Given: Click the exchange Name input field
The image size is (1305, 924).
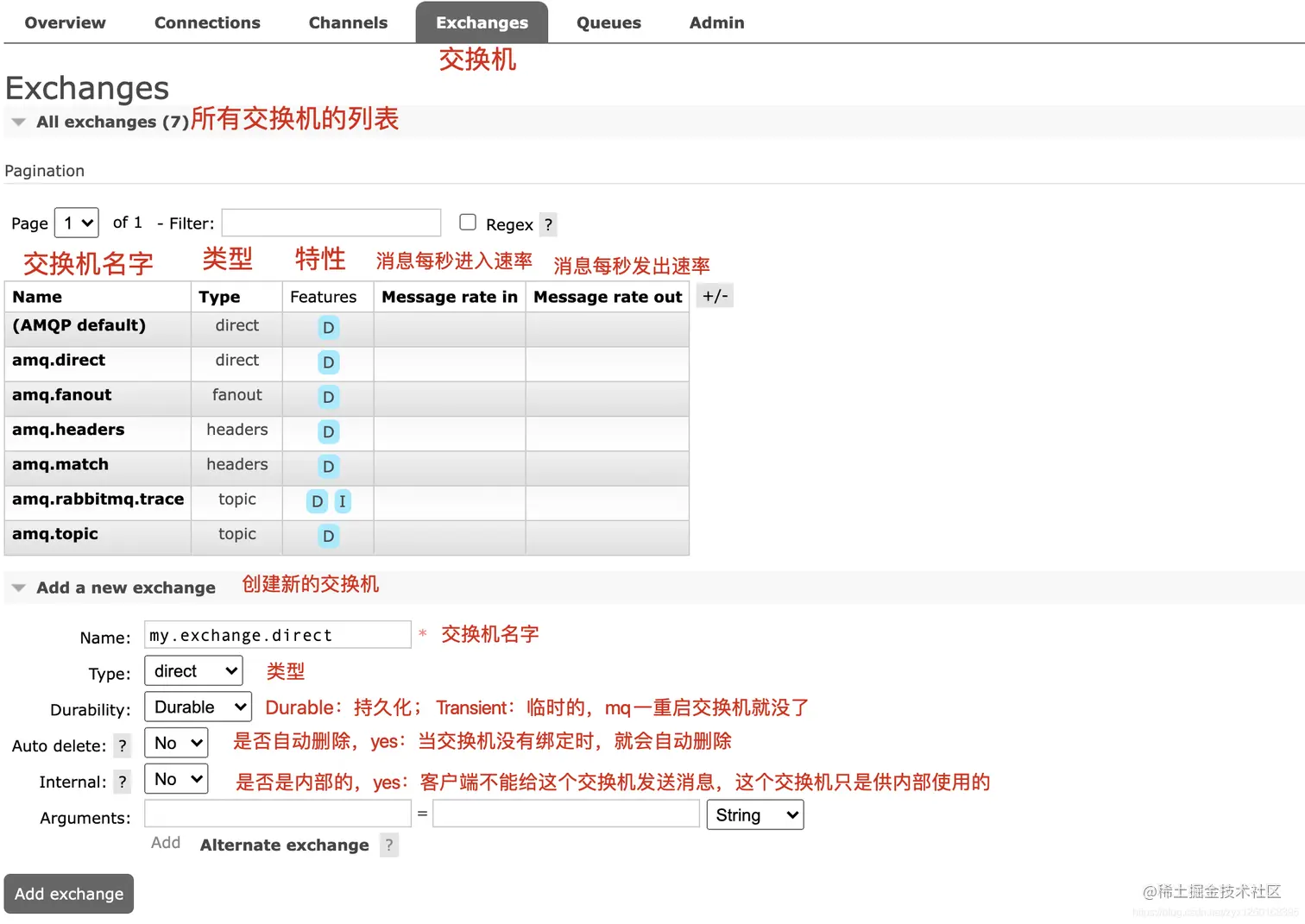Looking at the screenshot, I should pyautogui.click(x=278, y=635).
